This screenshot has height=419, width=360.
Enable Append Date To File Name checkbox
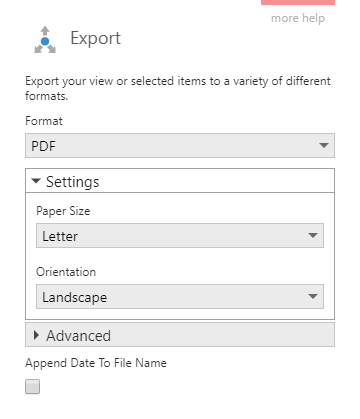33,387
